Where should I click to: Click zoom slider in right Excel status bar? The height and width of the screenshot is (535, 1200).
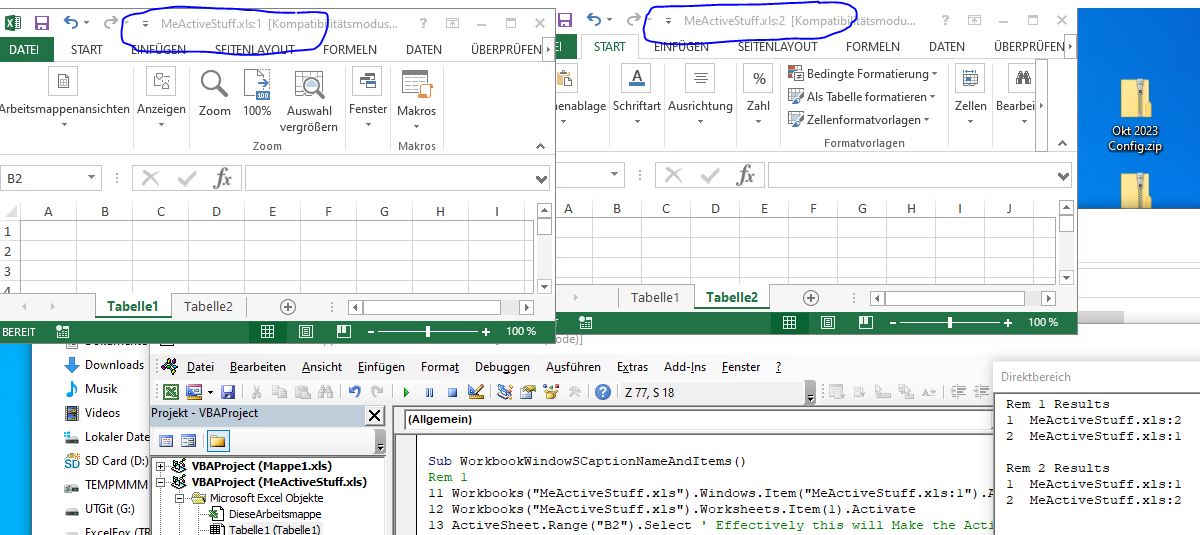950,322
